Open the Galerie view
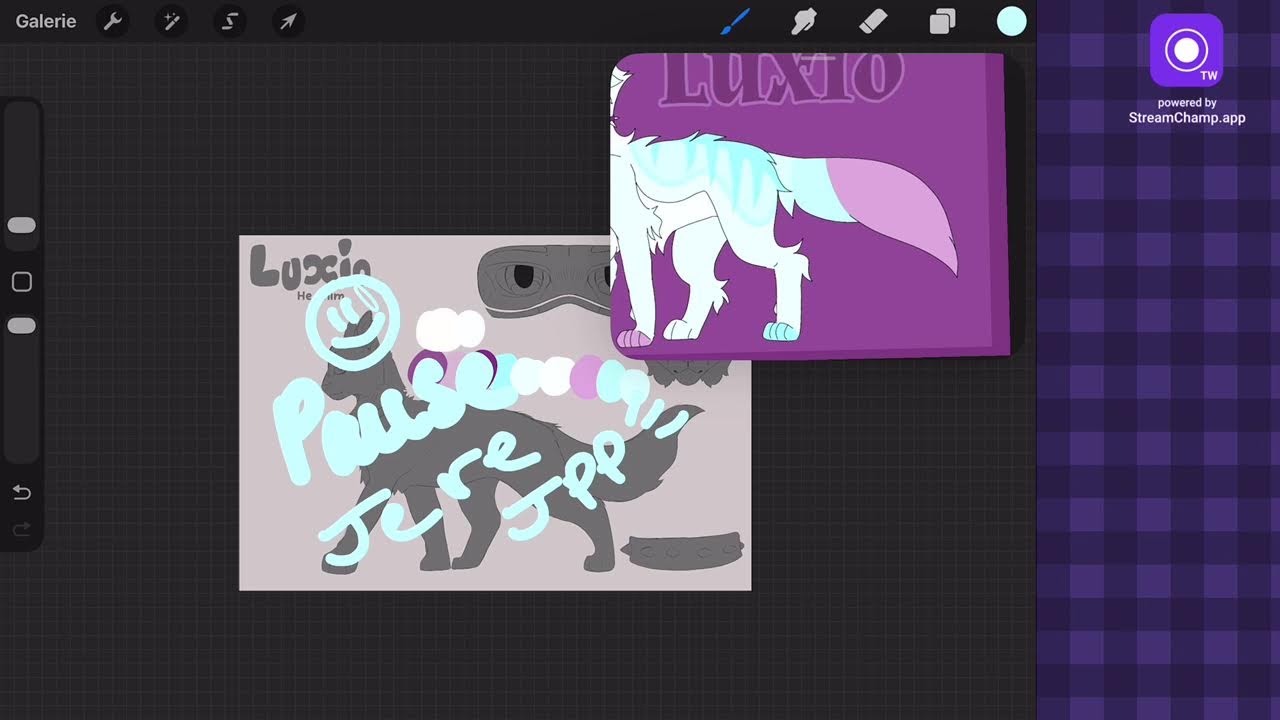 (x=46, y=21)
